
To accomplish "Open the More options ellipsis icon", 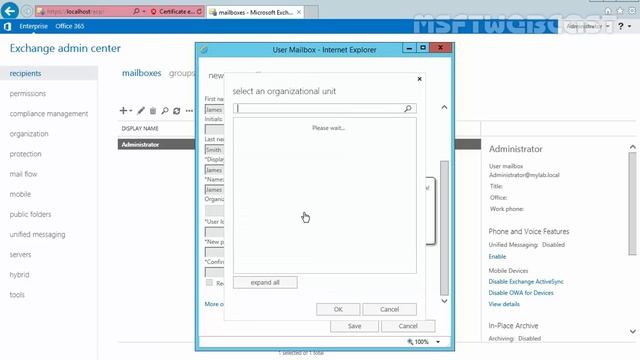I will coord(189,111).
